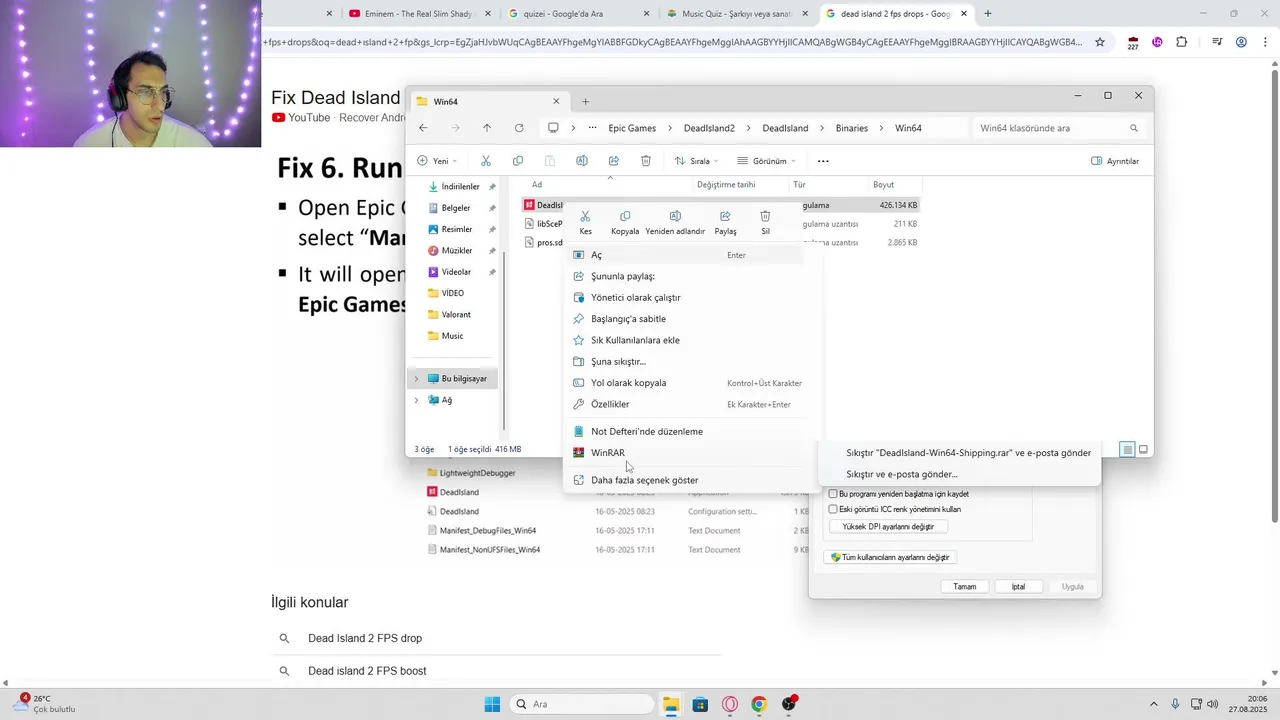Select 'Yol olarak kopyala' menu entry
The width and height of the screenshot is (1280, 720).
tap(686, 383)
